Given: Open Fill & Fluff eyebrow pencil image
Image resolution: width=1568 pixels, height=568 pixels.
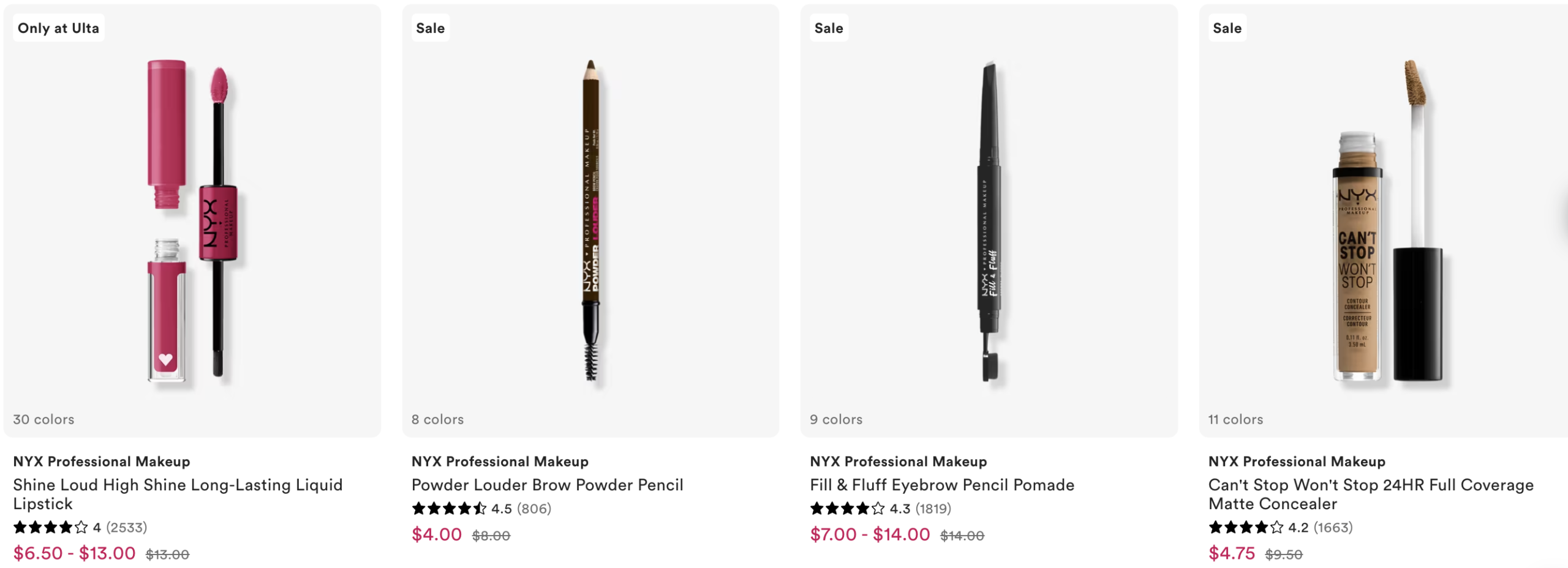Looking at the screenshot, I should click(x=989, y=220).
